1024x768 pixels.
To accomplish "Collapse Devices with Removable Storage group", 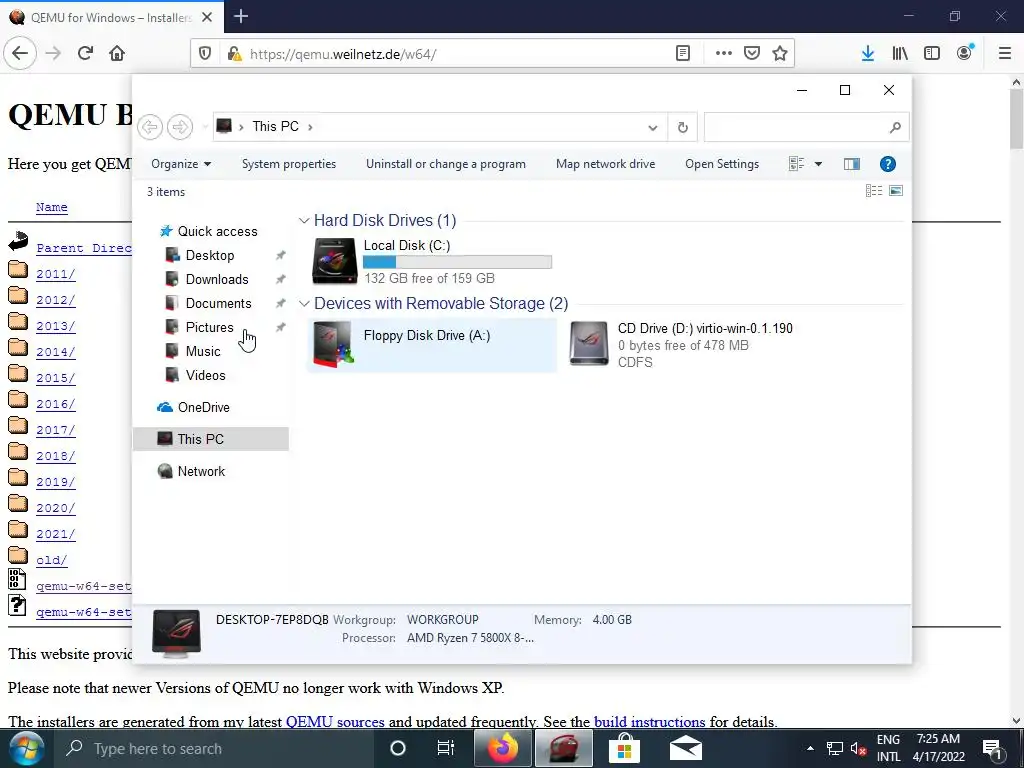I will (304, 304).
